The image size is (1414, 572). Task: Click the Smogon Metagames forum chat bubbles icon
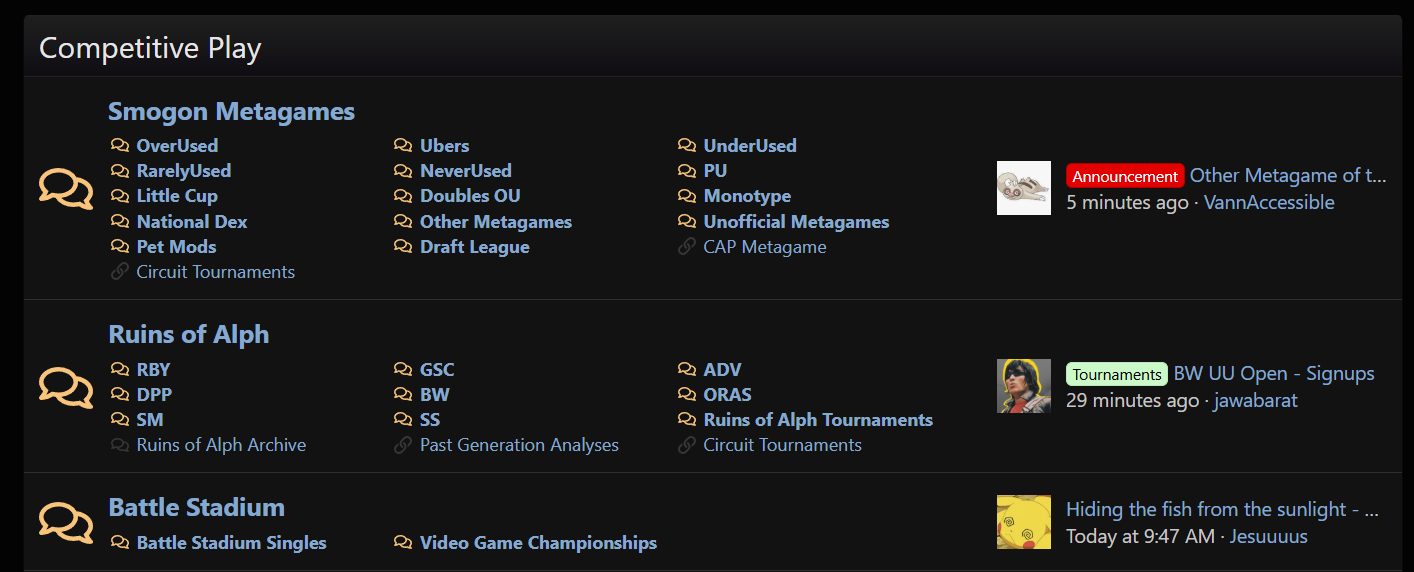66,188
